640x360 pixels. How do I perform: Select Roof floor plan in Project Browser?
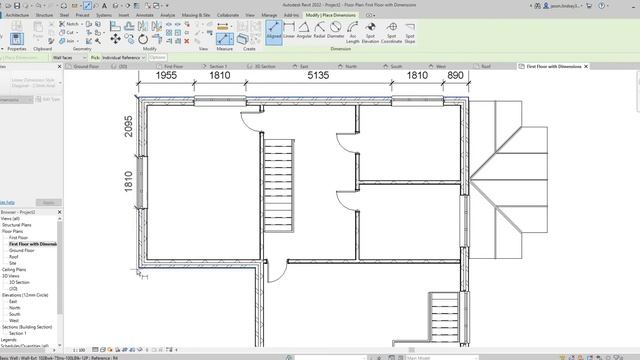13,257
